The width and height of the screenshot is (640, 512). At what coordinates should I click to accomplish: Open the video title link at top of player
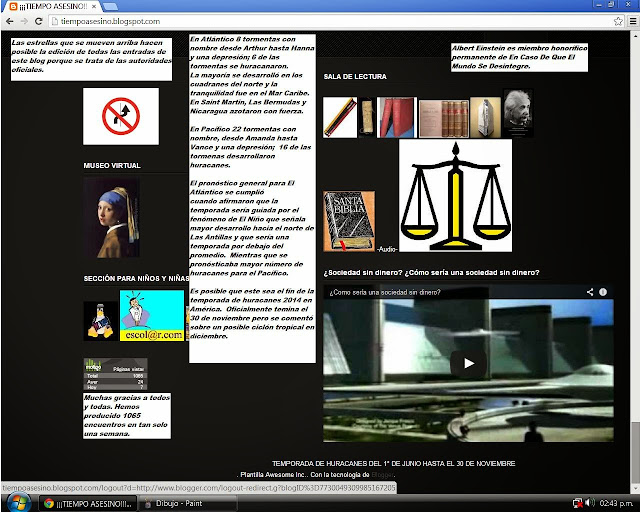tap(385, 292)
